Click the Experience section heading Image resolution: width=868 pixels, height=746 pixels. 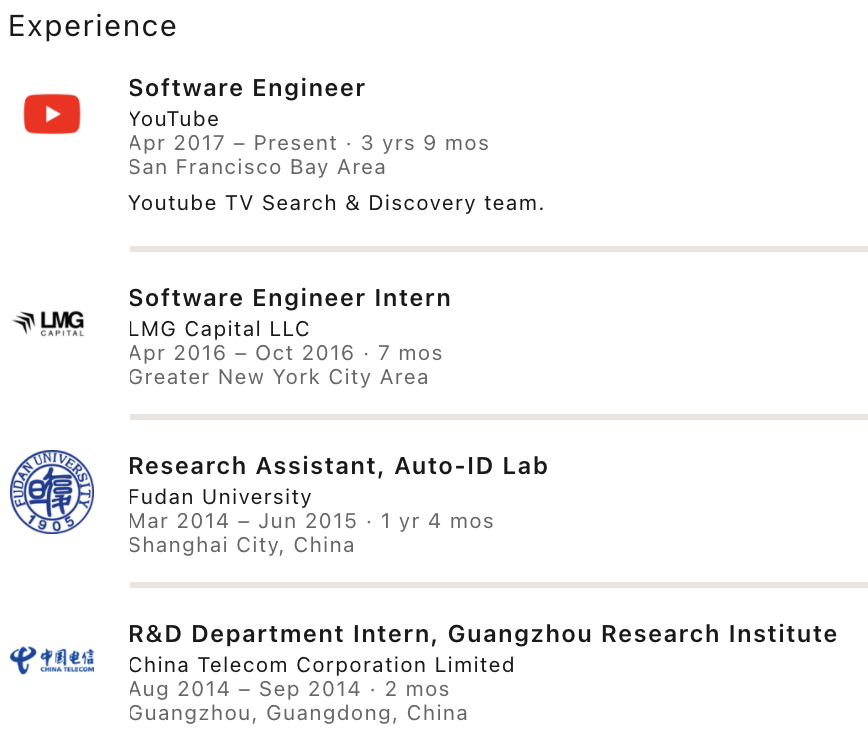point(92,26)
